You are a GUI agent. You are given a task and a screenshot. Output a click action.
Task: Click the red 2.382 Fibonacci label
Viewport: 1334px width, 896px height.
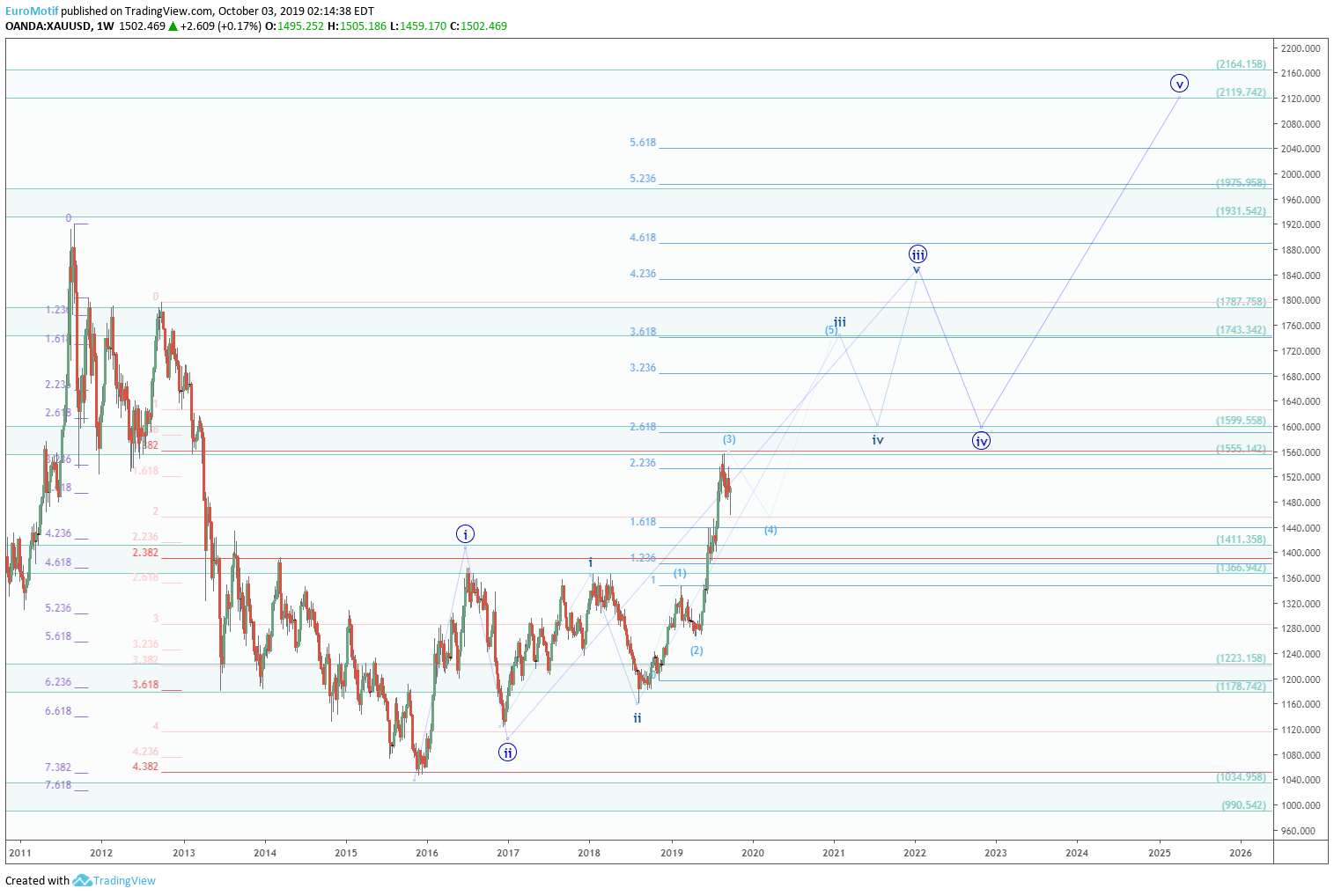pyautogui.click(x=145, y=553)
